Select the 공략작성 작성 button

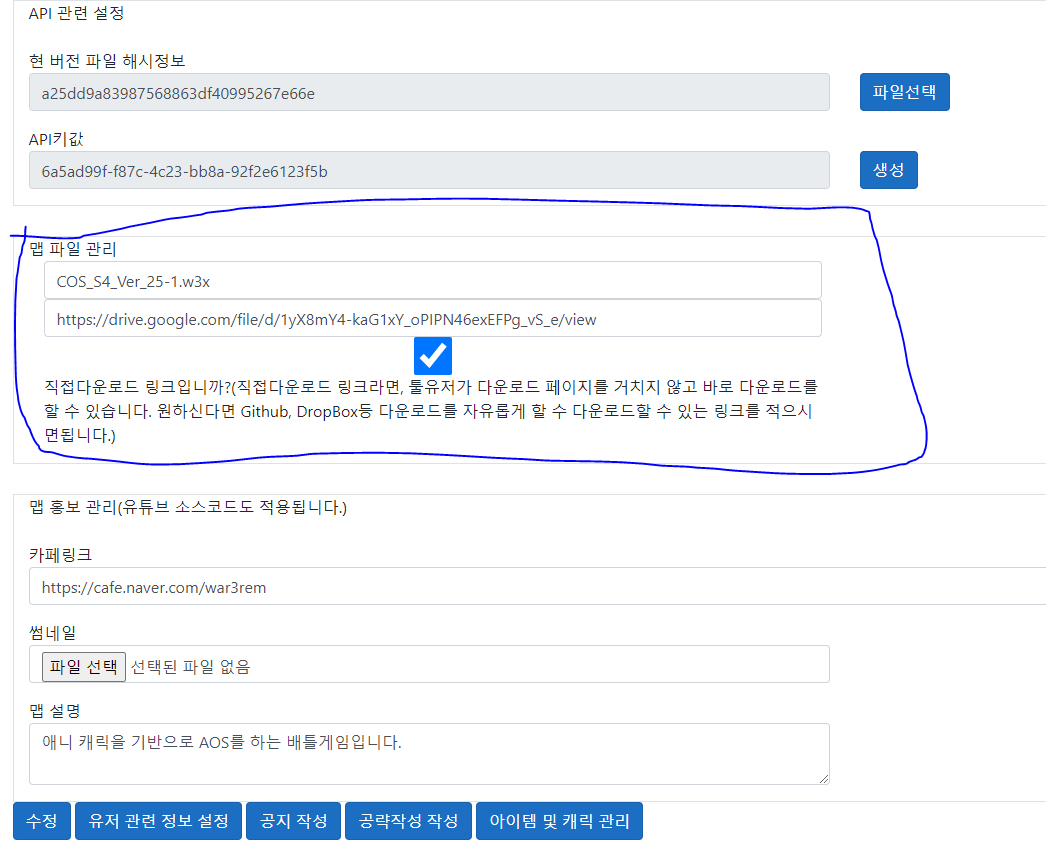[408, 821]
